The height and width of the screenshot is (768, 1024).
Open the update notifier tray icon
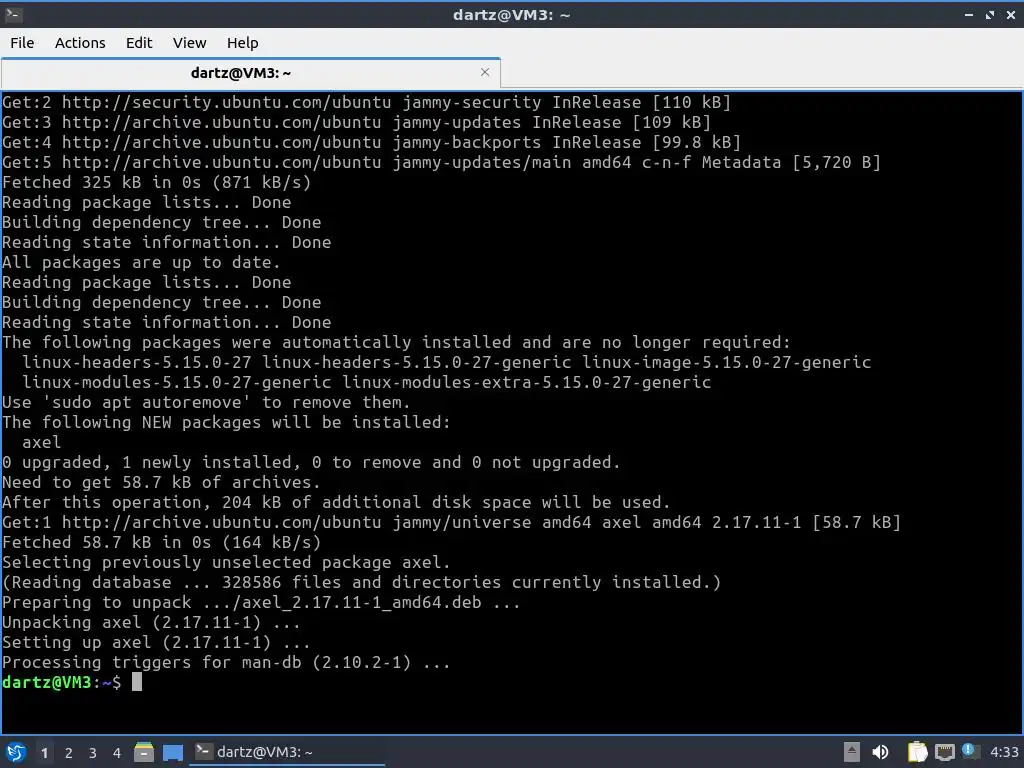[x=970, y=751]
